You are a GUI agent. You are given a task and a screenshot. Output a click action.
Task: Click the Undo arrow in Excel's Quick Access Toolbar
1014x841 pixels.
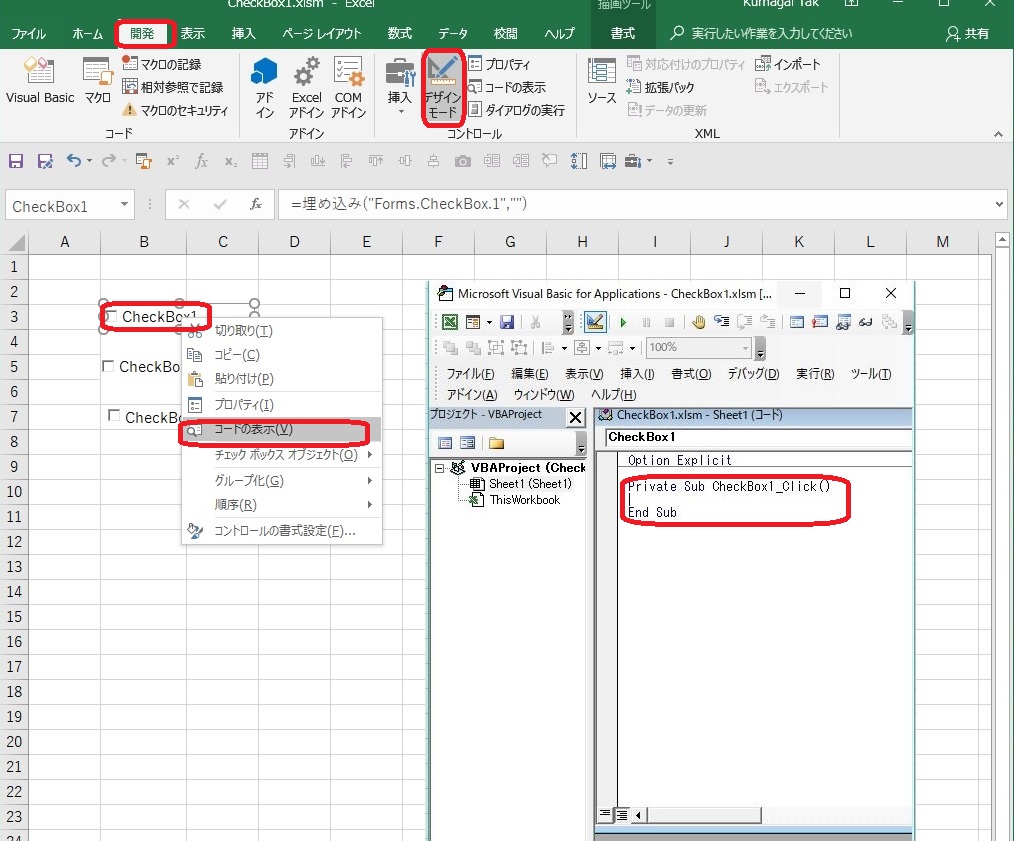tap(74, 160)
